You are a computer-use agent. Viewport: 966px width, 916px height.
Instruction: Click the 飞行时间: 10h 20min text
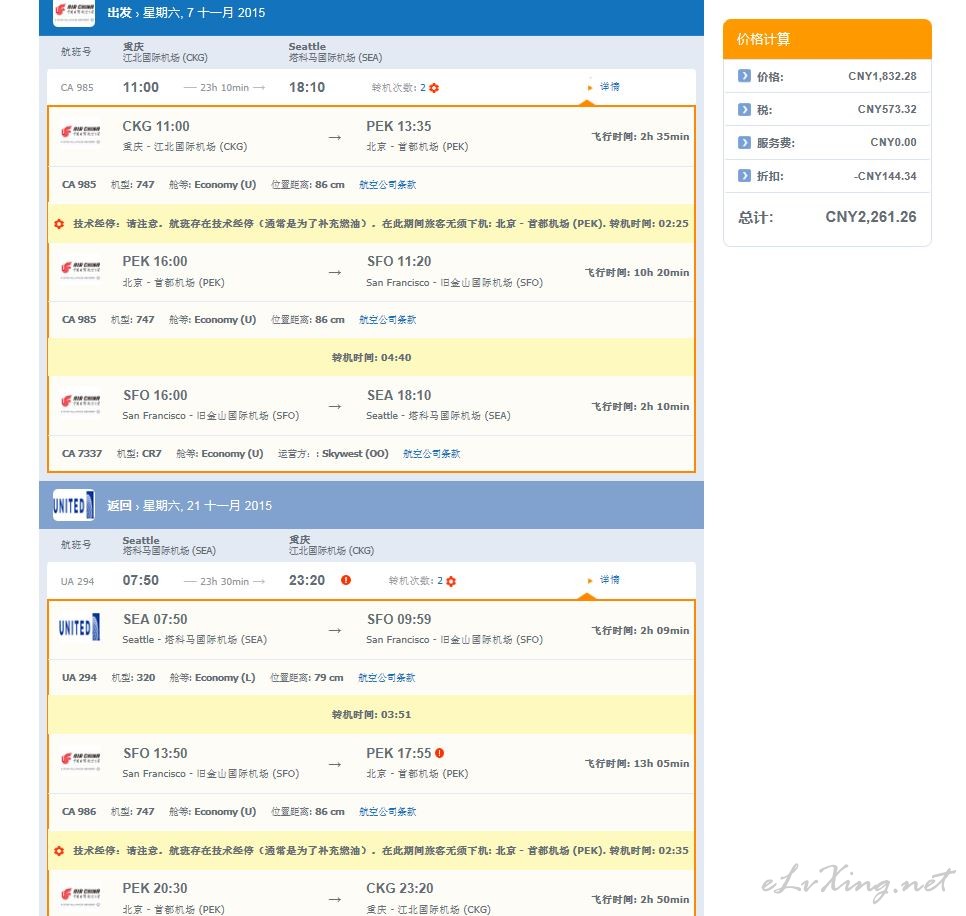coord(637,272)
